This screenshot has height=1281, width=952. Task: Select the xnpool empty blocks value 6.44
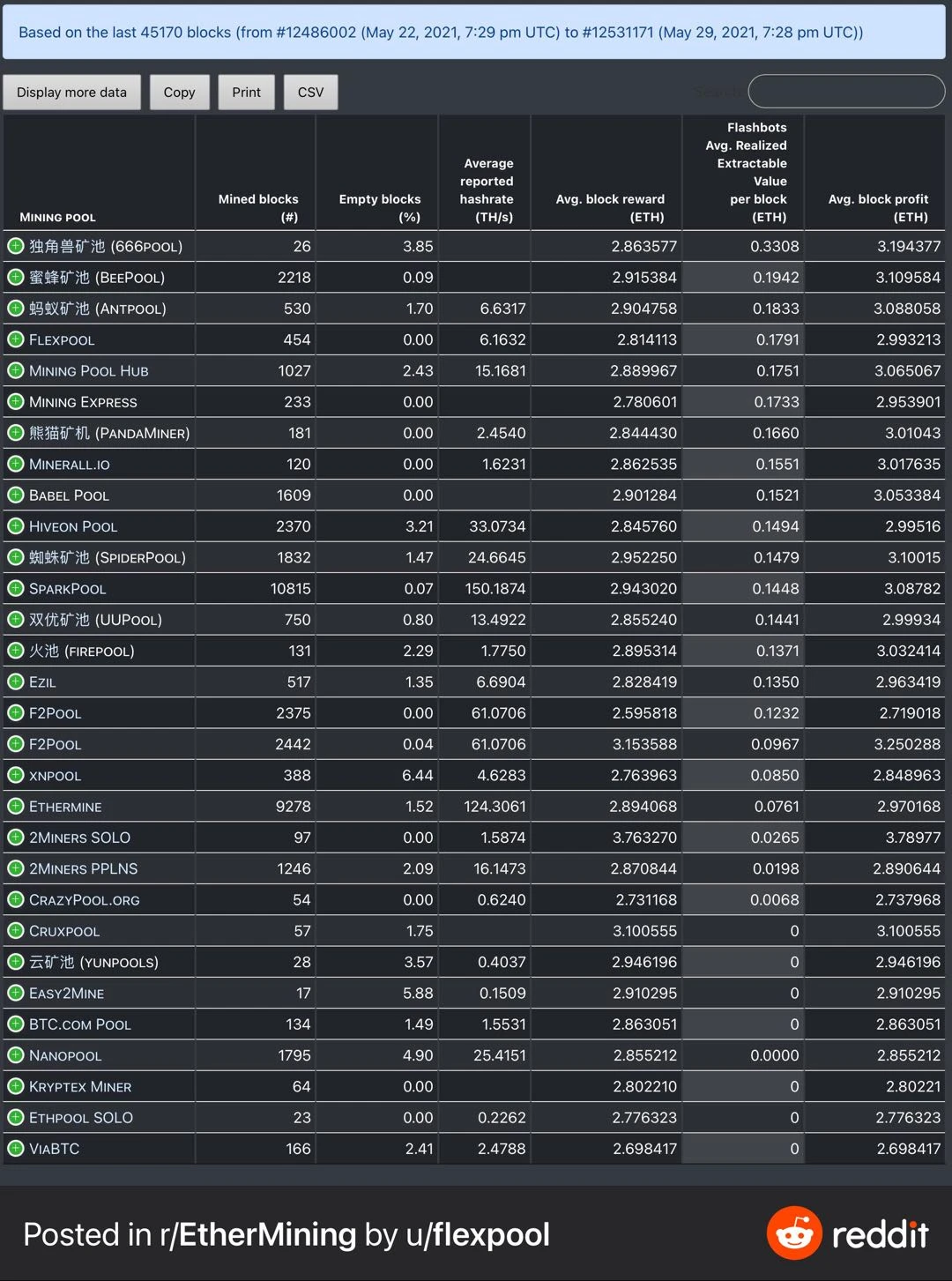(418, 775)
